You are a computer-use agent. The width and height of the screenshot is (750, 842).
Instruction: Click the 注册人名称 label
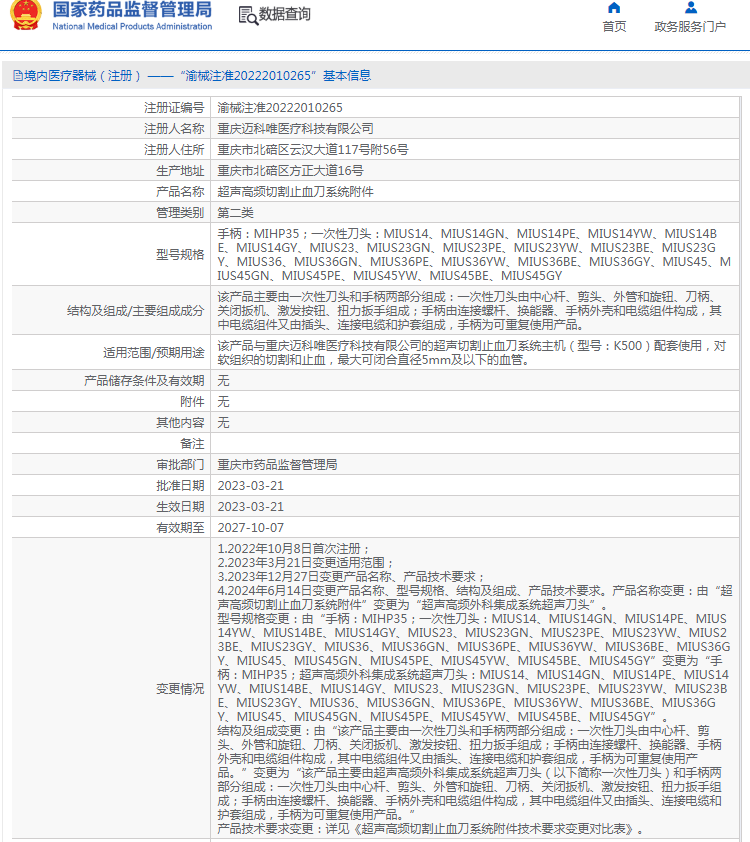pos(174,128)
